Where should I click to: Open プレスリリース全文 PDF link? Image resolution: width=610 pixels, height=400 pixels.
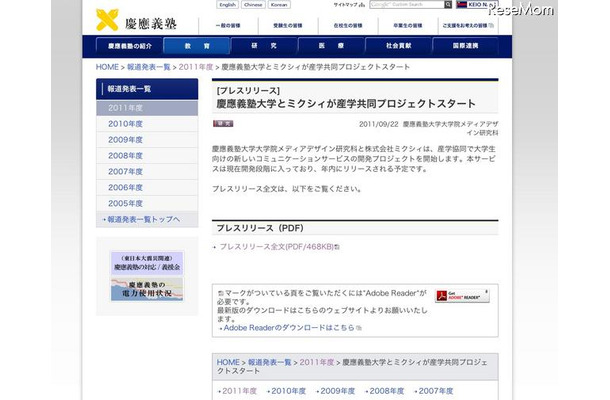[x=277, y=247]
